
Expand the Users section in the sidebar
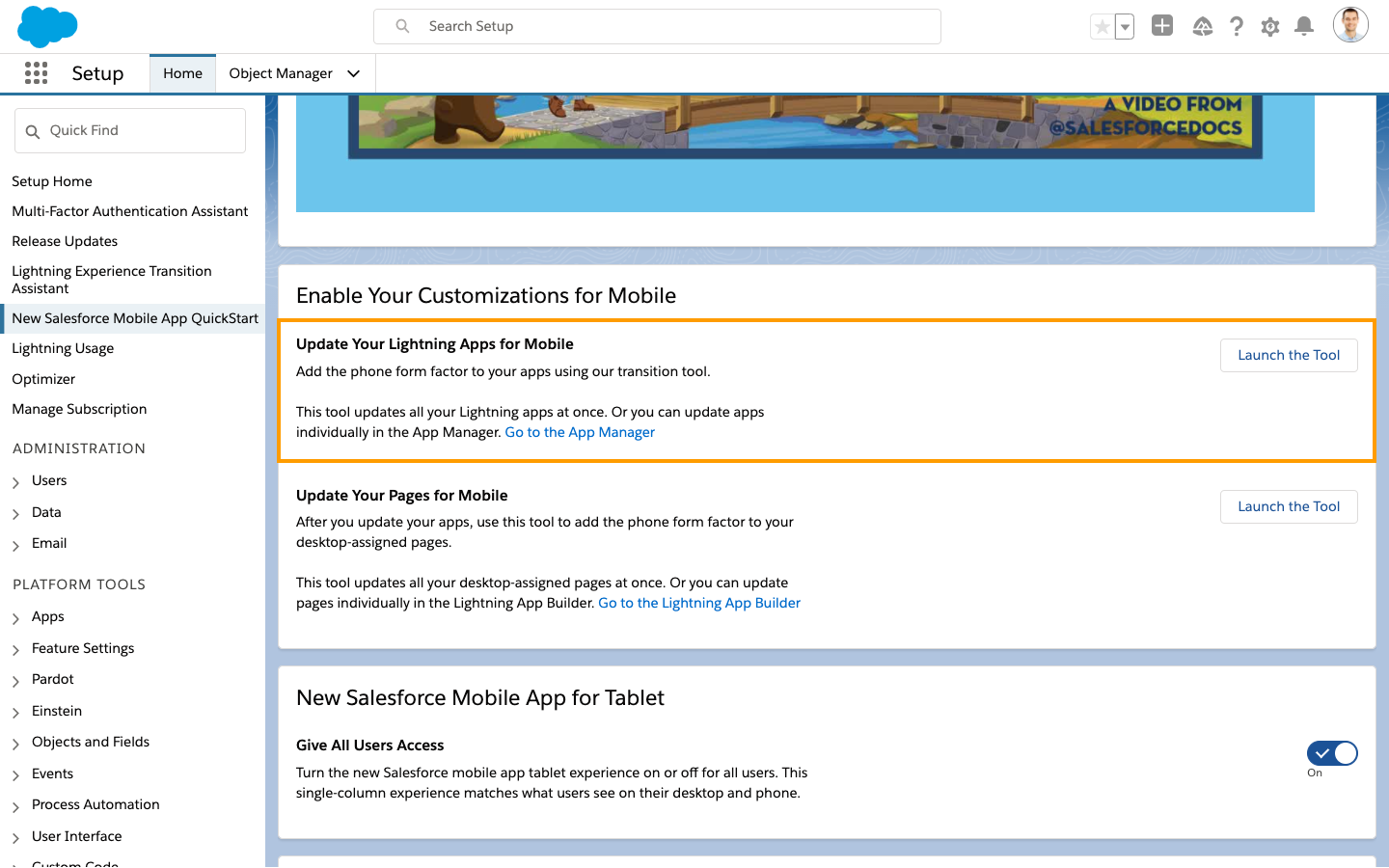point(16,480)
